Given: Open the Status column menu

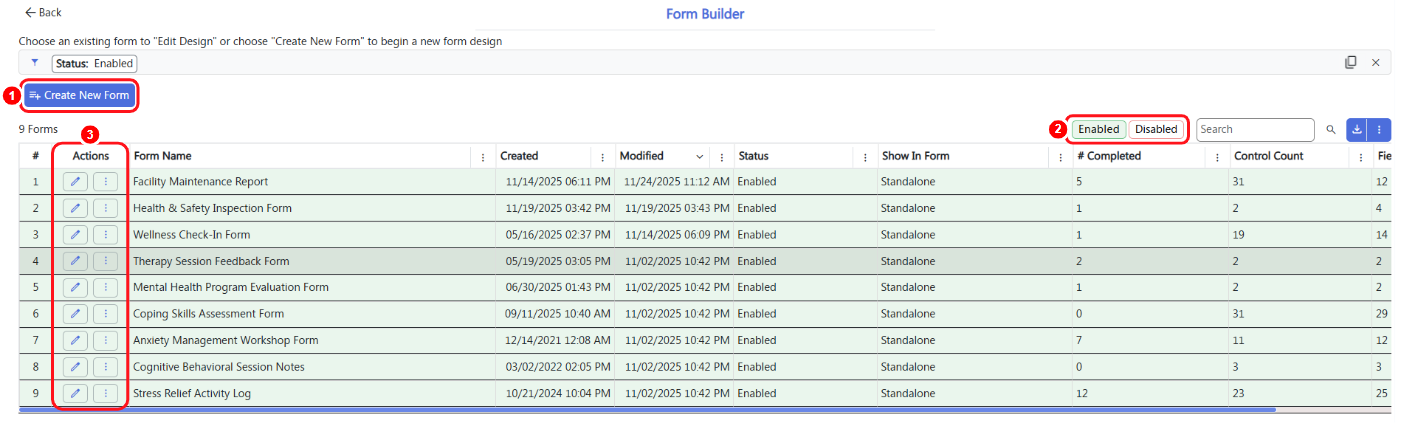Looking at the screenshot, I should [x=864, y=157].
